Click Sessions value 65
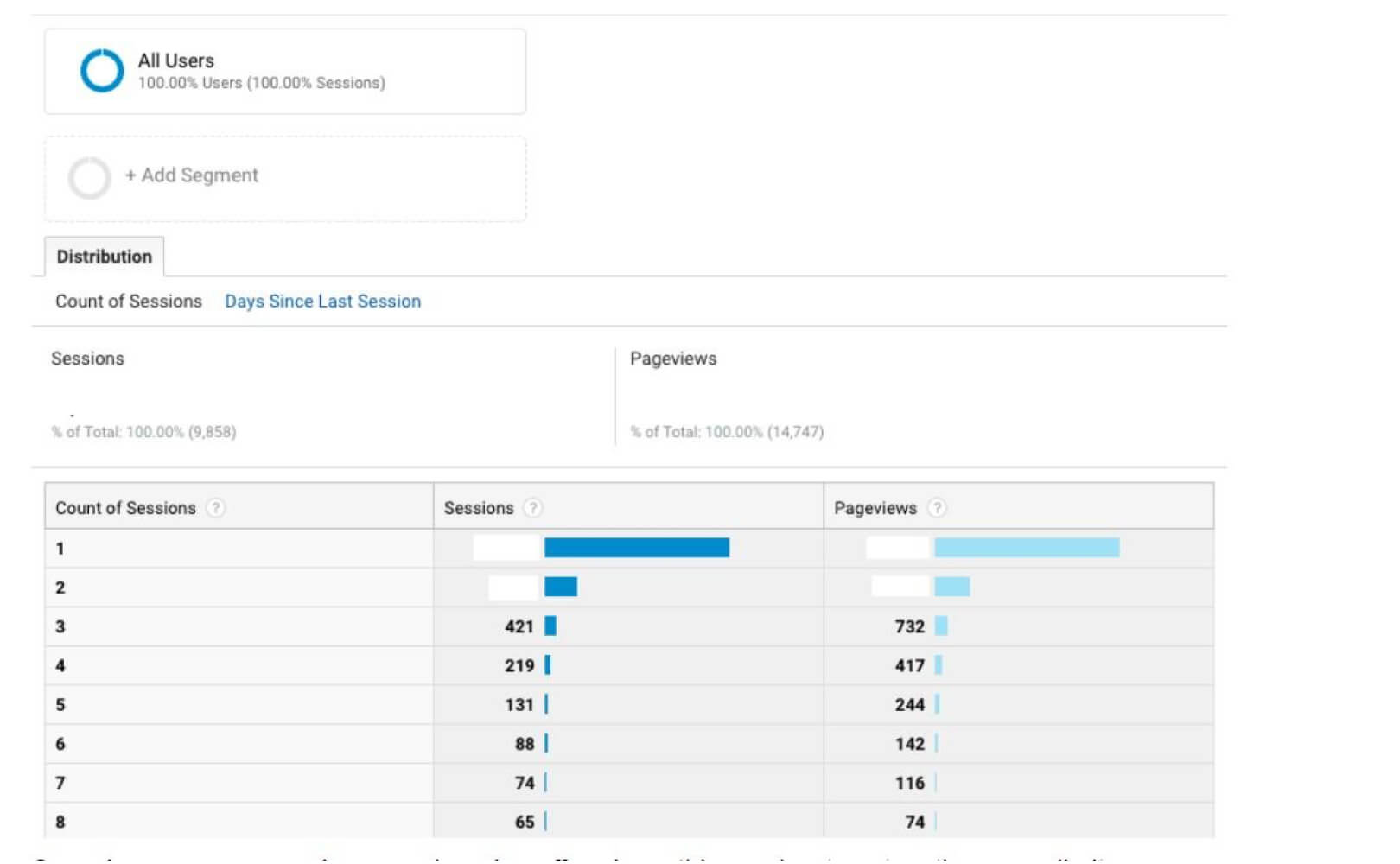 525,823
